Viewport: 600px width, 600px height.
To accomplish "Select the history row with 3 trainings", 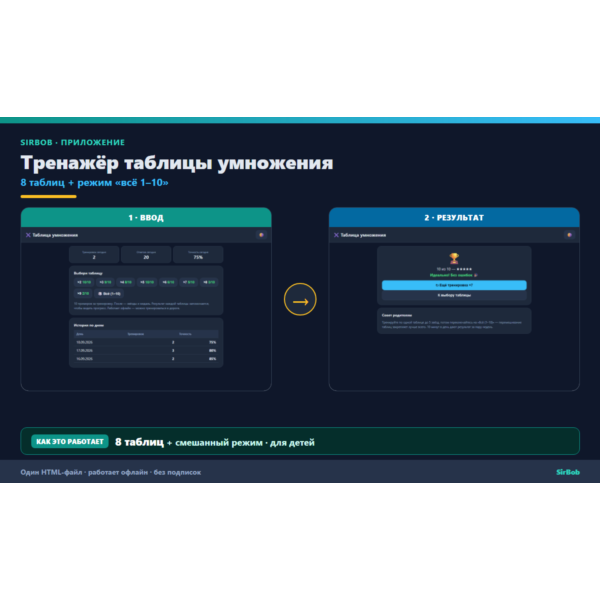I will [146, 351].
